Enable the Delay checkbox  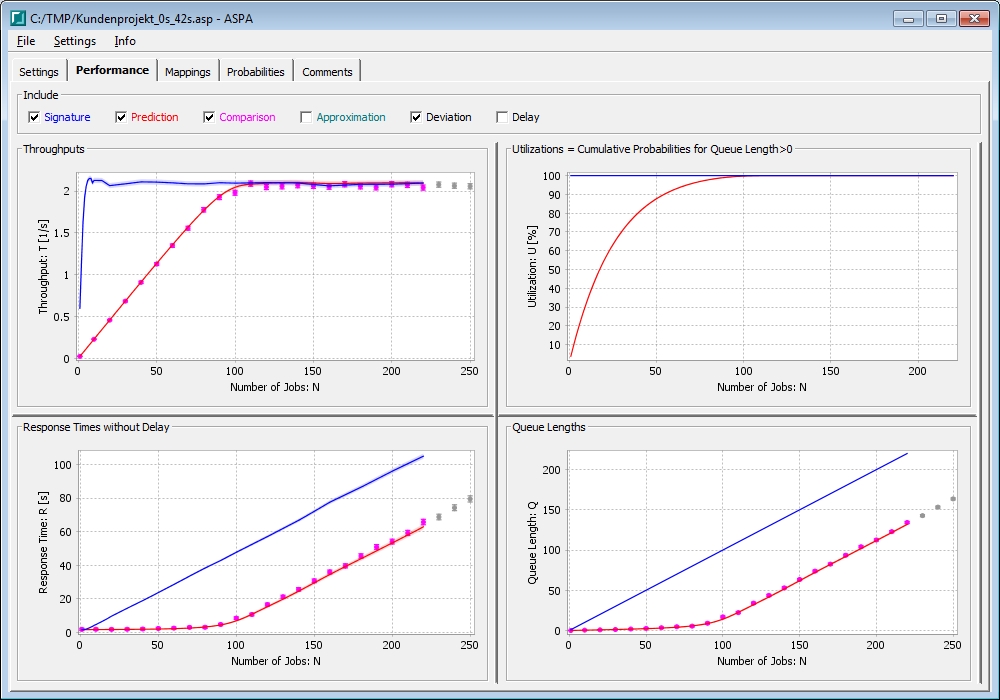click(x=502, y=117)
